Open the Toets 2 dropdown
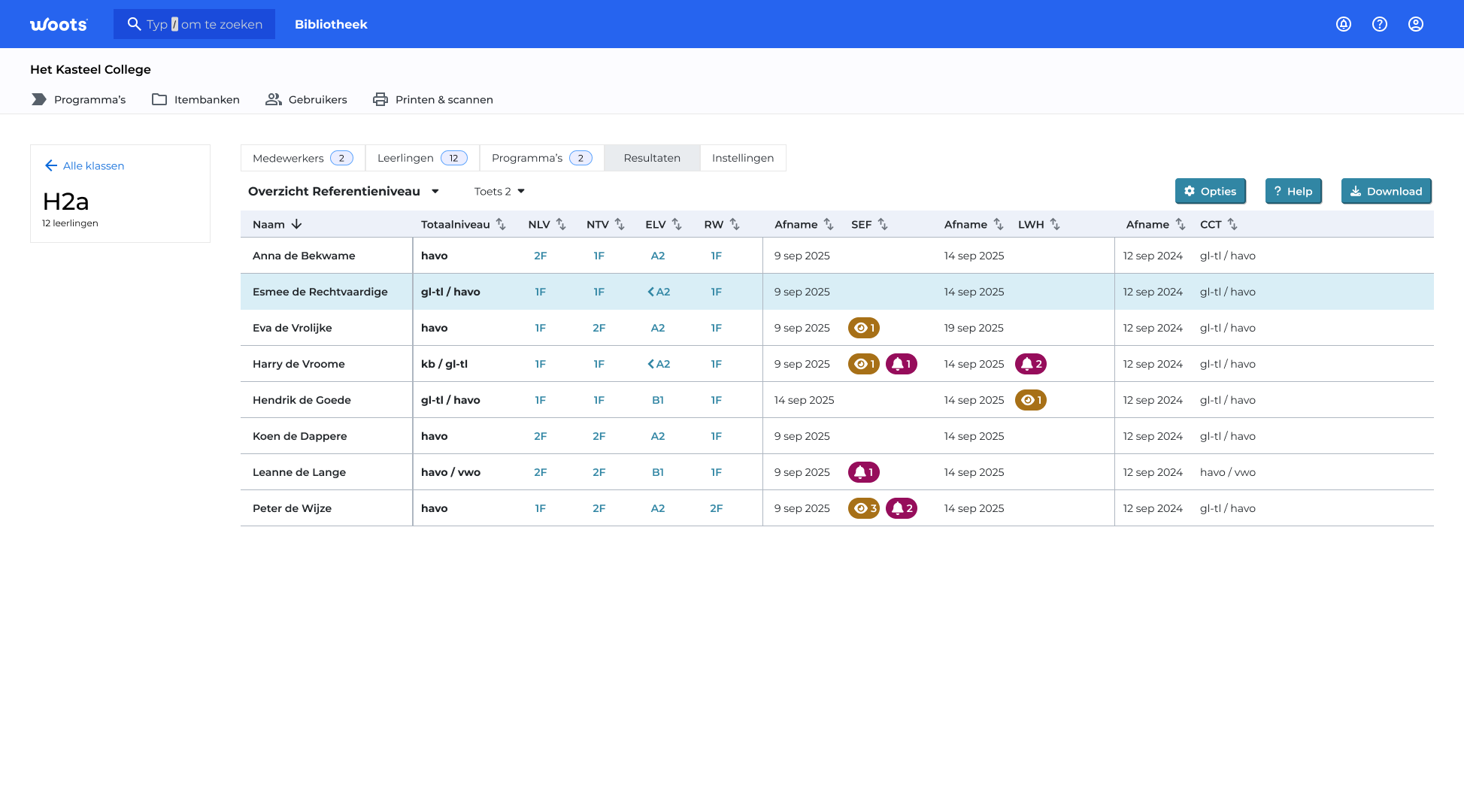This screenshot has width=1464, height=812. tap(499, 191)
